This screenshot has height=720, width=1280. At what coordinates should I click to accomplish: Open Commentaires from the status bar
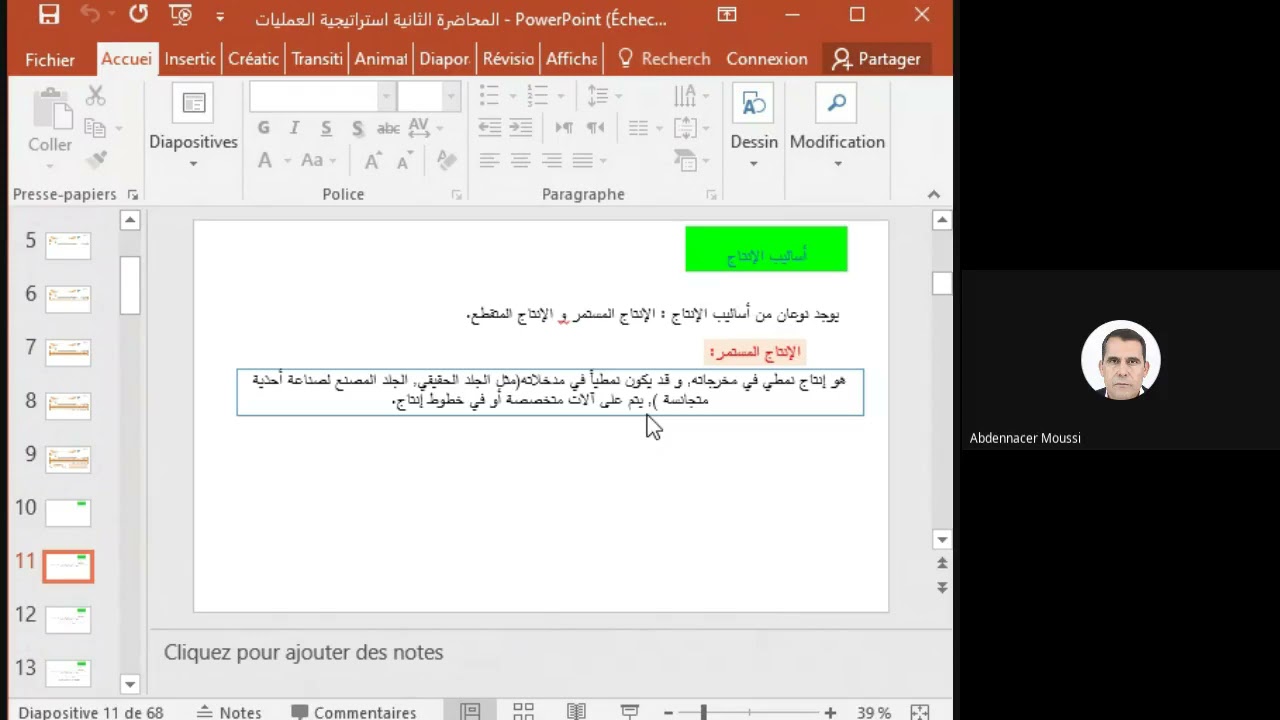(x=354, y=712)
